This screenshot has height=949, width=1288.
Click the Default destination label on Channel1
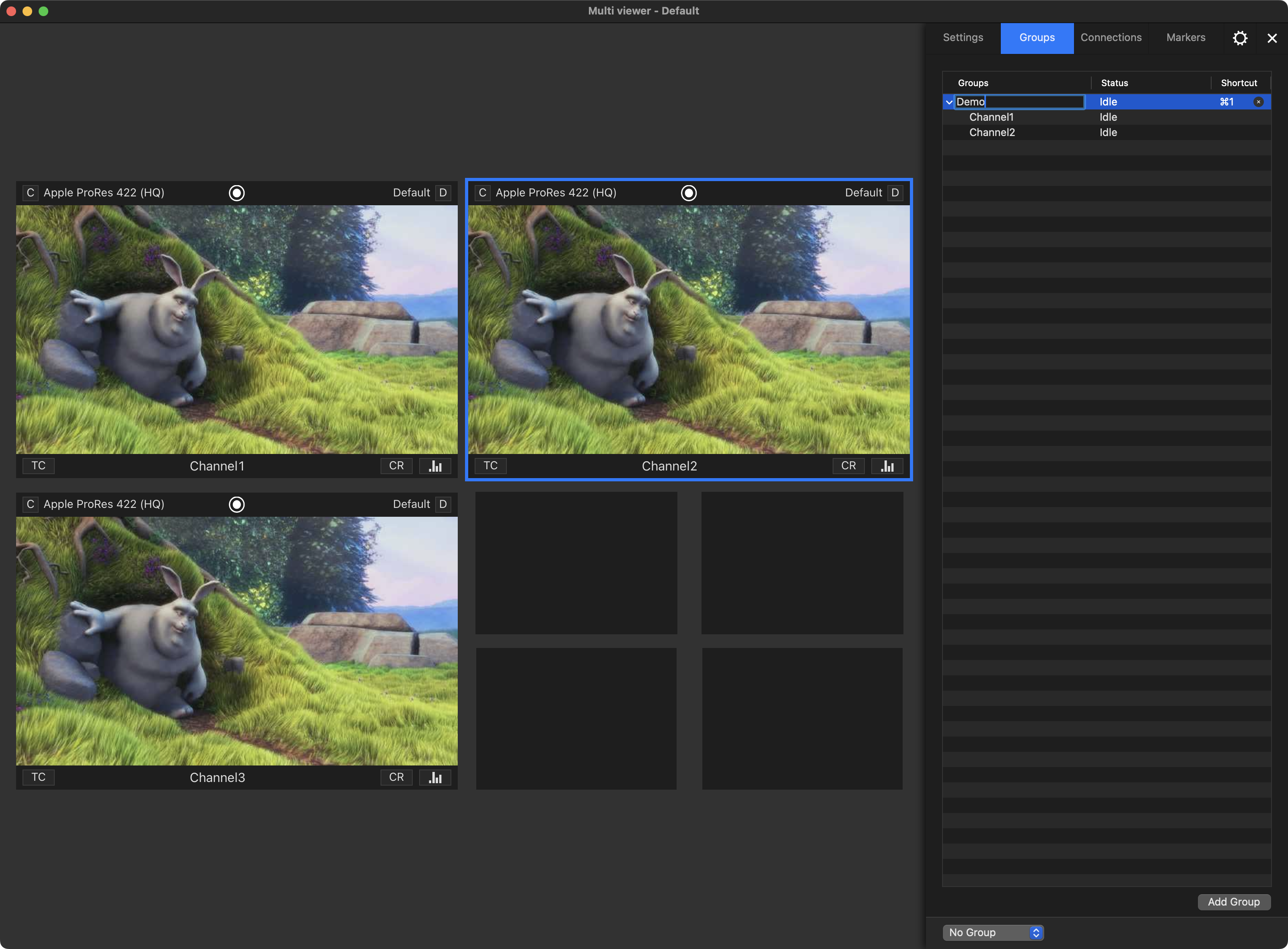click(x=411, y=193)
